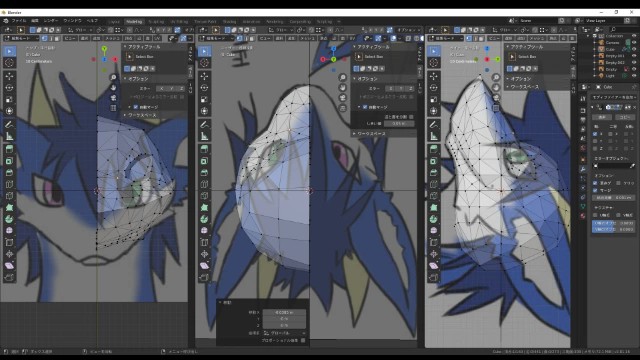Expand the ワークスペース section in the left viewport
Screen dimensions: 640x360
[x=141, y=115]
